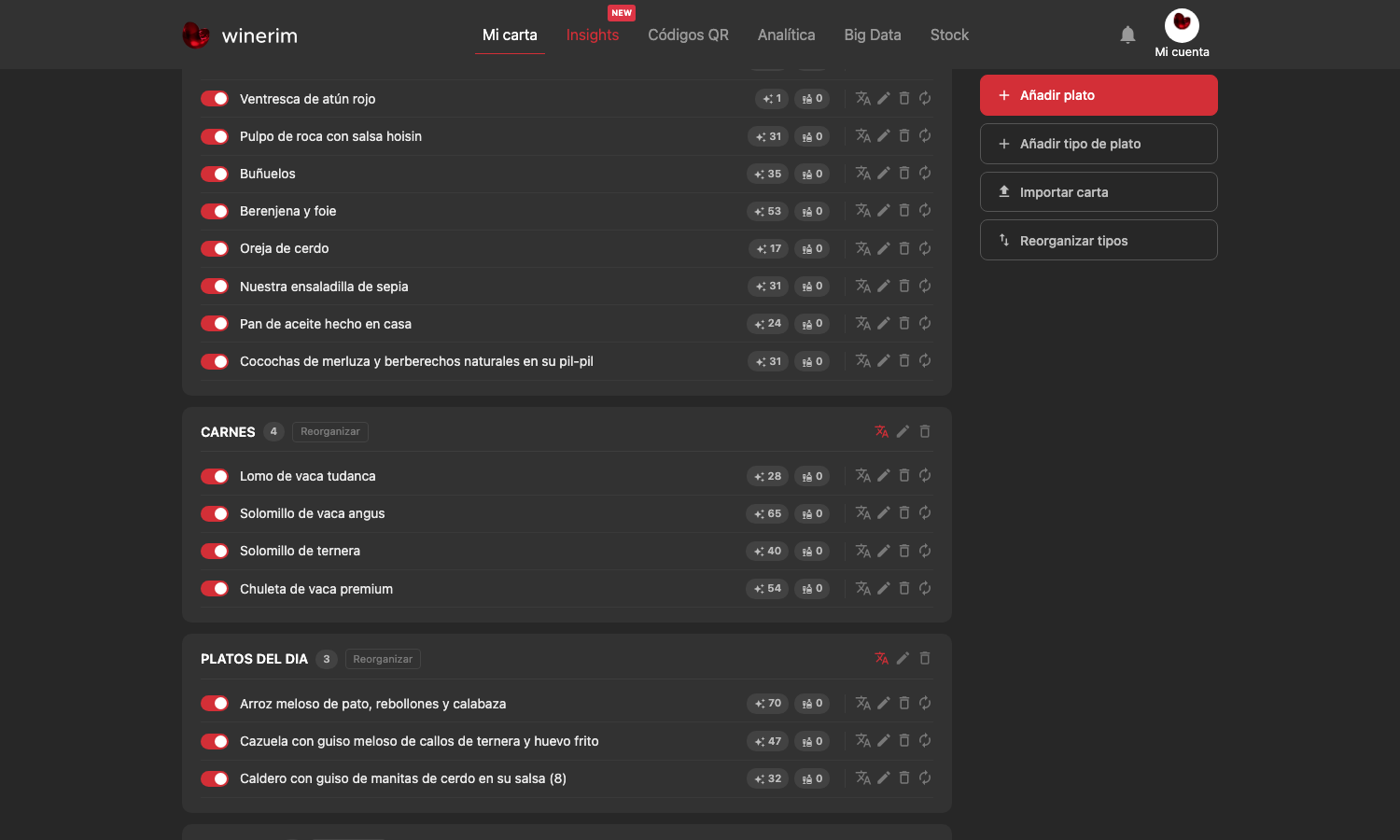Delete the Buñuelos dish
This screenshot has height=840, width=1400.
(x=904, y=174)
